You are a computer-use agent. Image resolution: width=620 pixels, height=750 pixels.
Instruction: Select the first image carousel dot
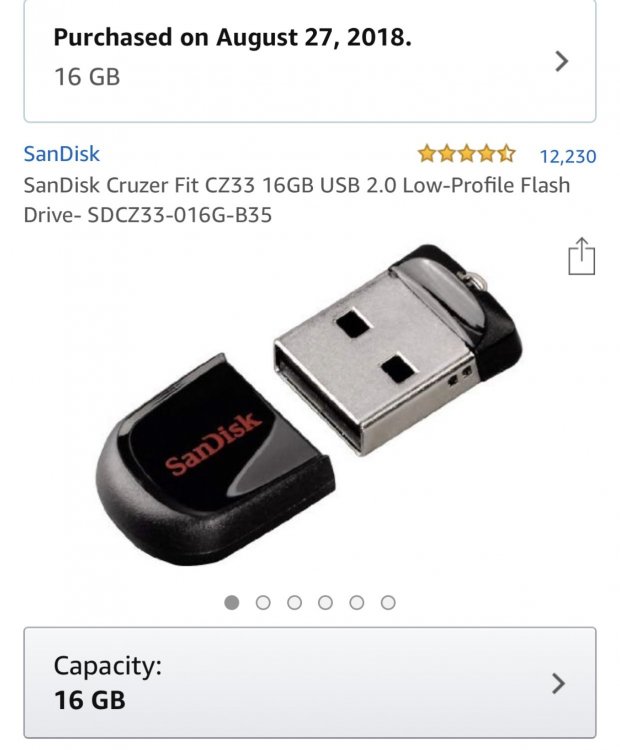pos(232,602)
